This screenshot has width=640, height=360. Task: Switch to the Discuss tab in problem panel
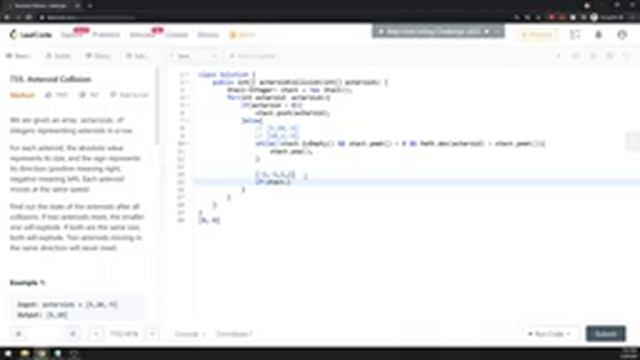[98, 56]
